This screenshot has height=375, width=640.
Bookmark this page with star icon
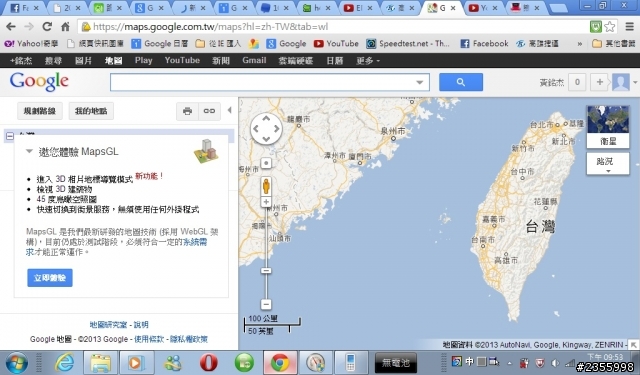coord(610,27)
